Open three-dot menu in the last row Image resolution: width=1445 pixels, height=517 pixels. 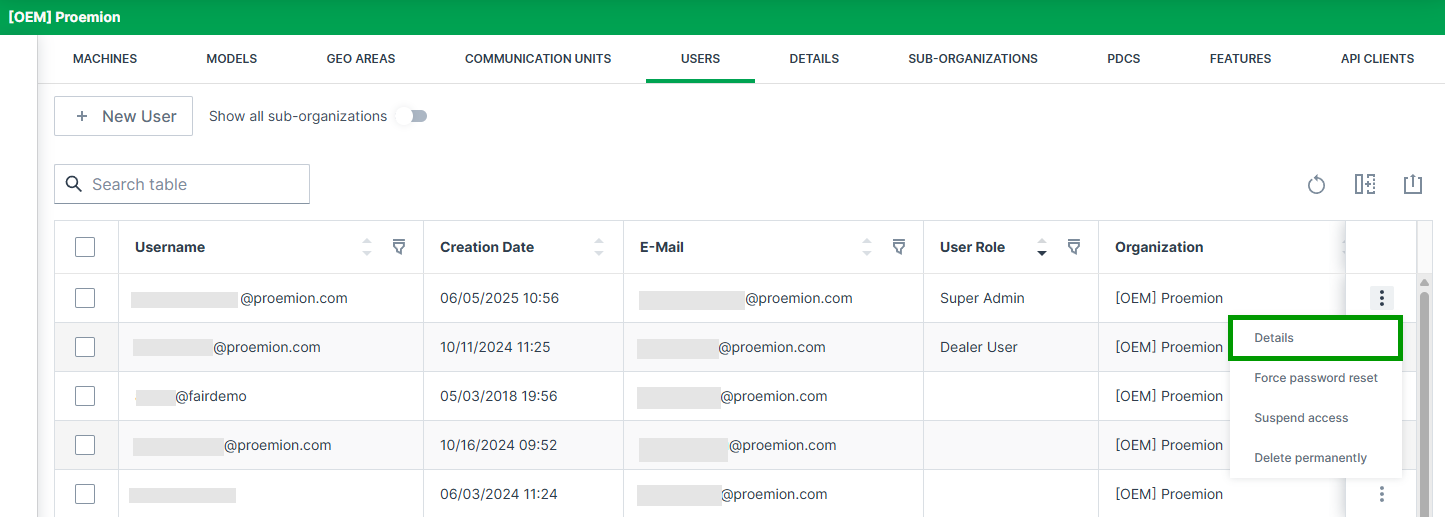pyautogui.click(x=1381, y=494)
